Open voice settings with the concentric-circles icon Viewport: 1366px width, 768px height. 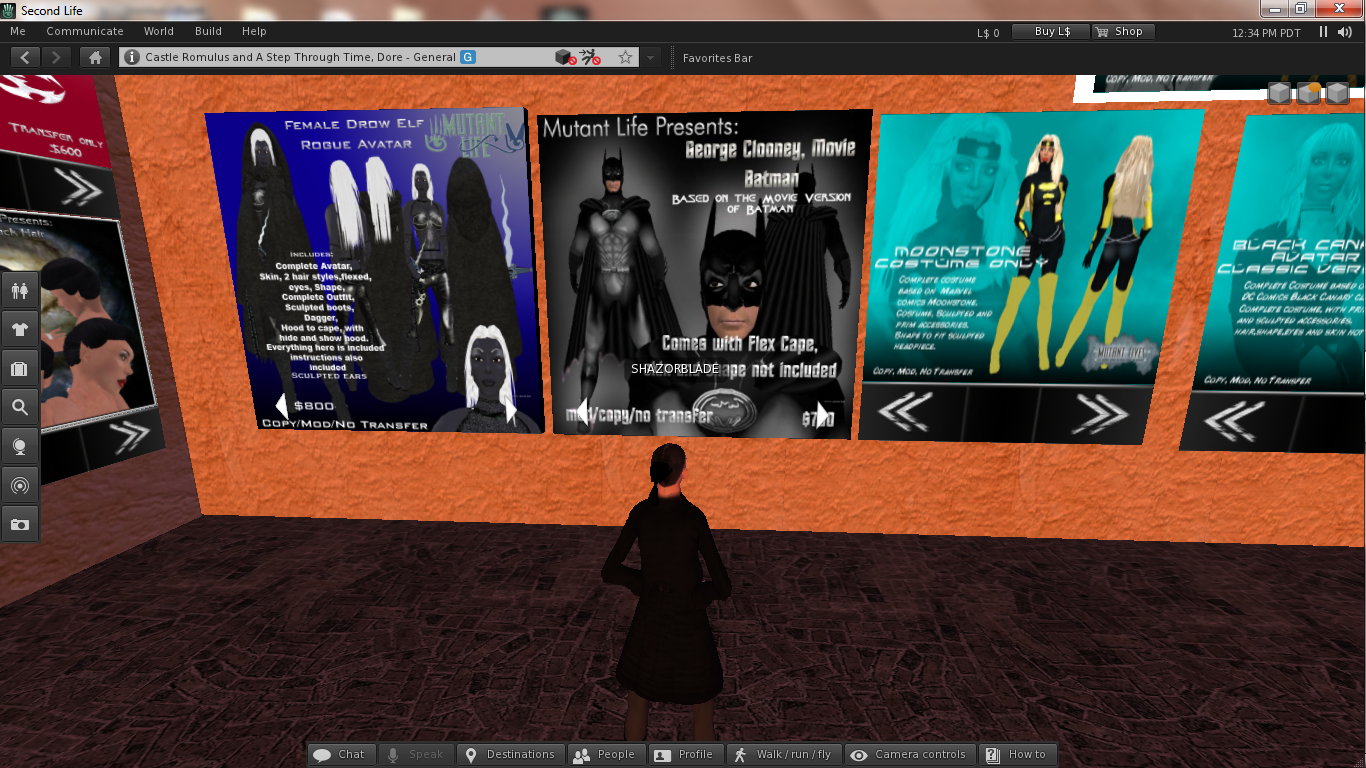click(x=20, y=485)
